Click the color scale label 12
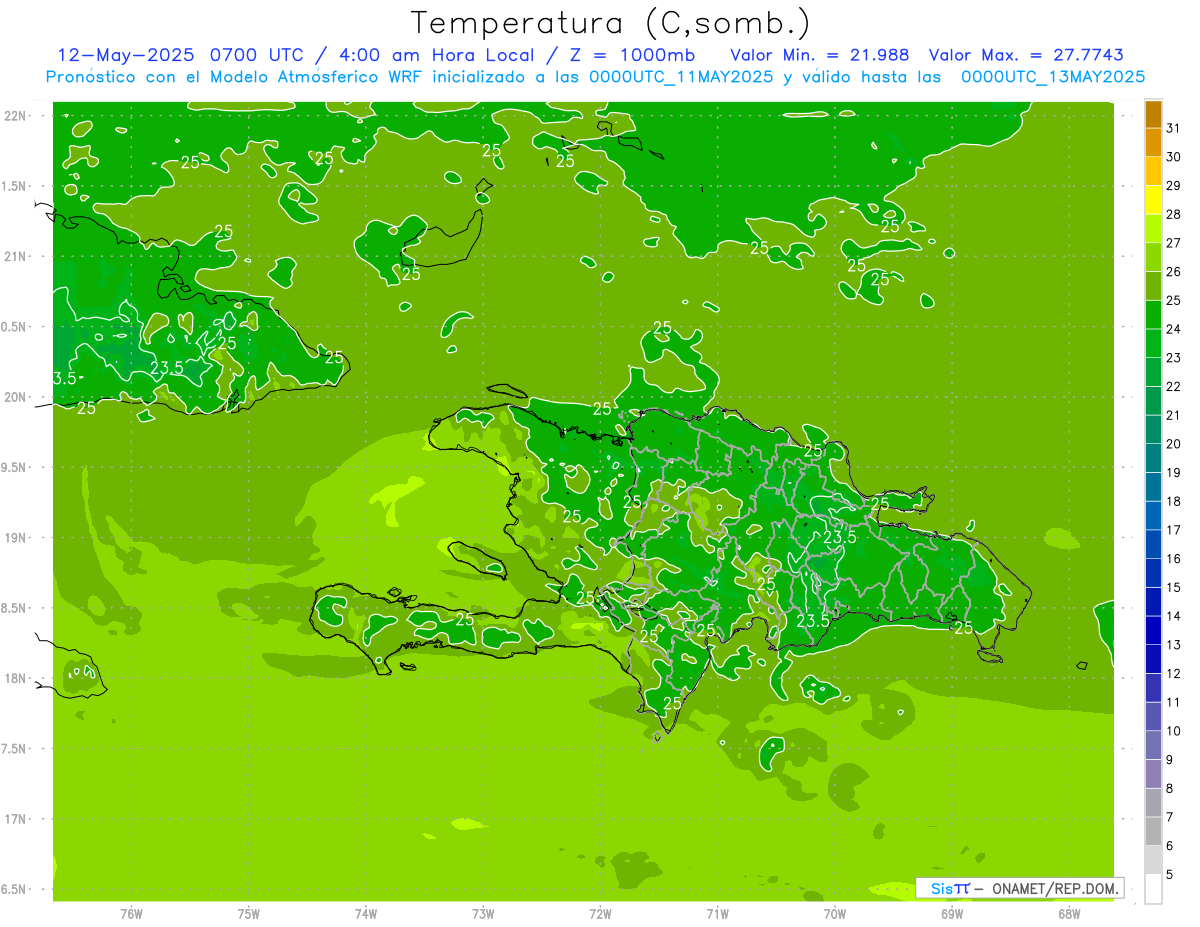The image size is (1200, 927). pyautogui.click(x=1174, y=674)
